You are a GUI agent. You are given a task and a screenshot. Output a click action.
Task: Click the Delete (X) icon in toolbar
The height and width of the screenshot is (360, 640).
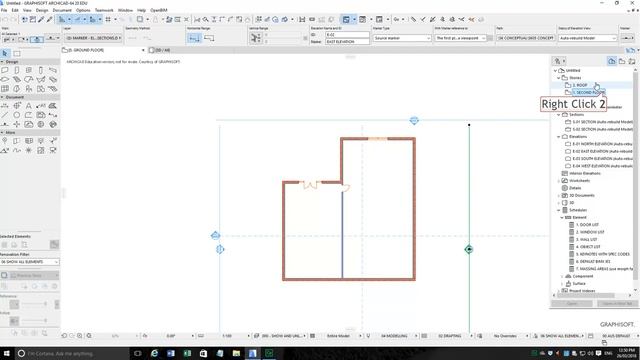coord(187,19)
